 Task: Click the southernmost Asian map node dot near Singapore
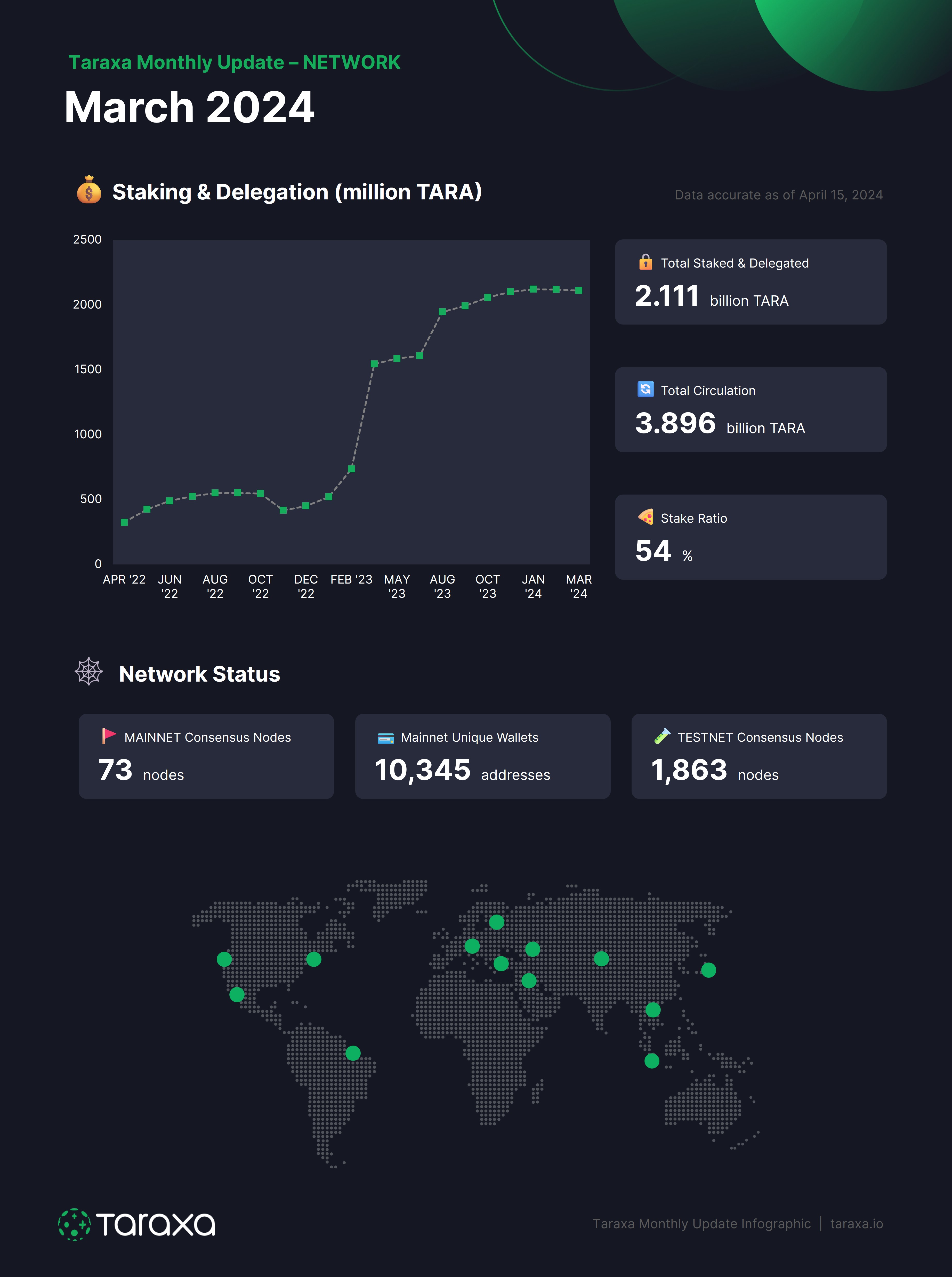click(x=652, y=1061)
